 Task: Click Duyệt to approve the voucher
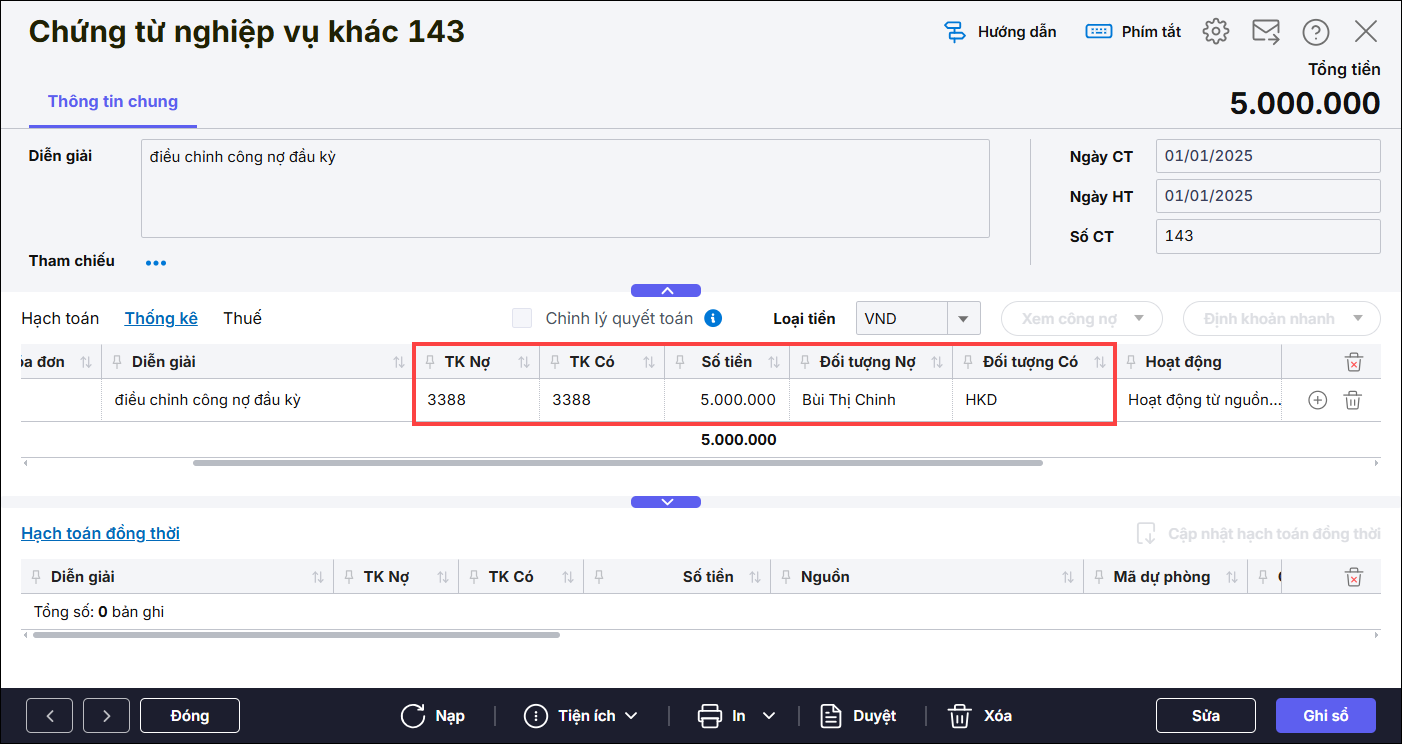858,716
